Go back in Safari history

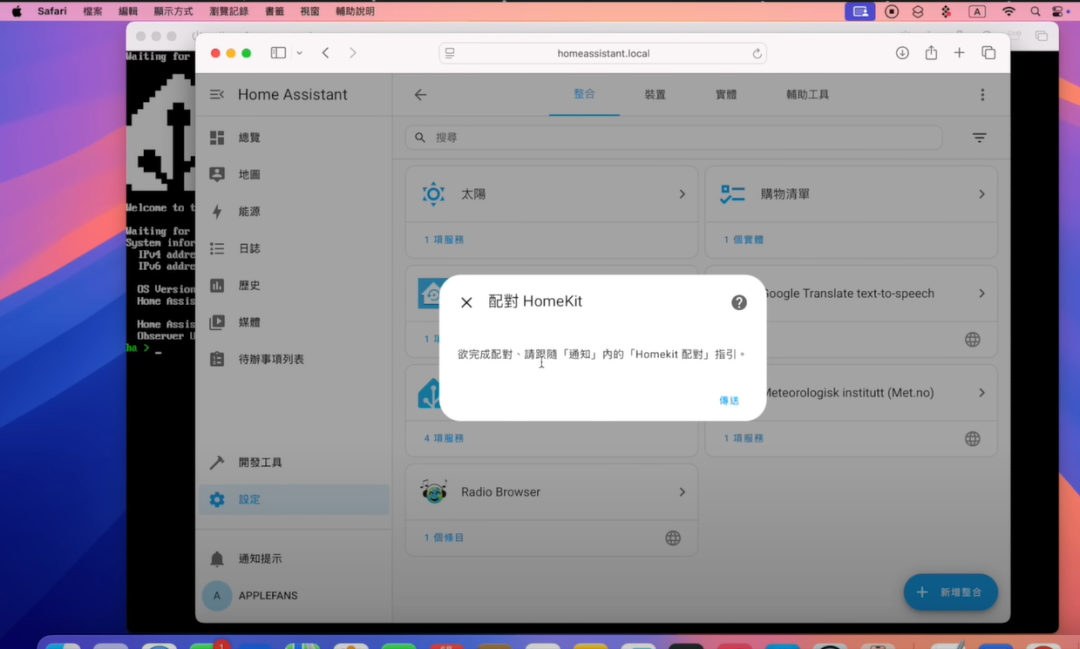point(326,53)
